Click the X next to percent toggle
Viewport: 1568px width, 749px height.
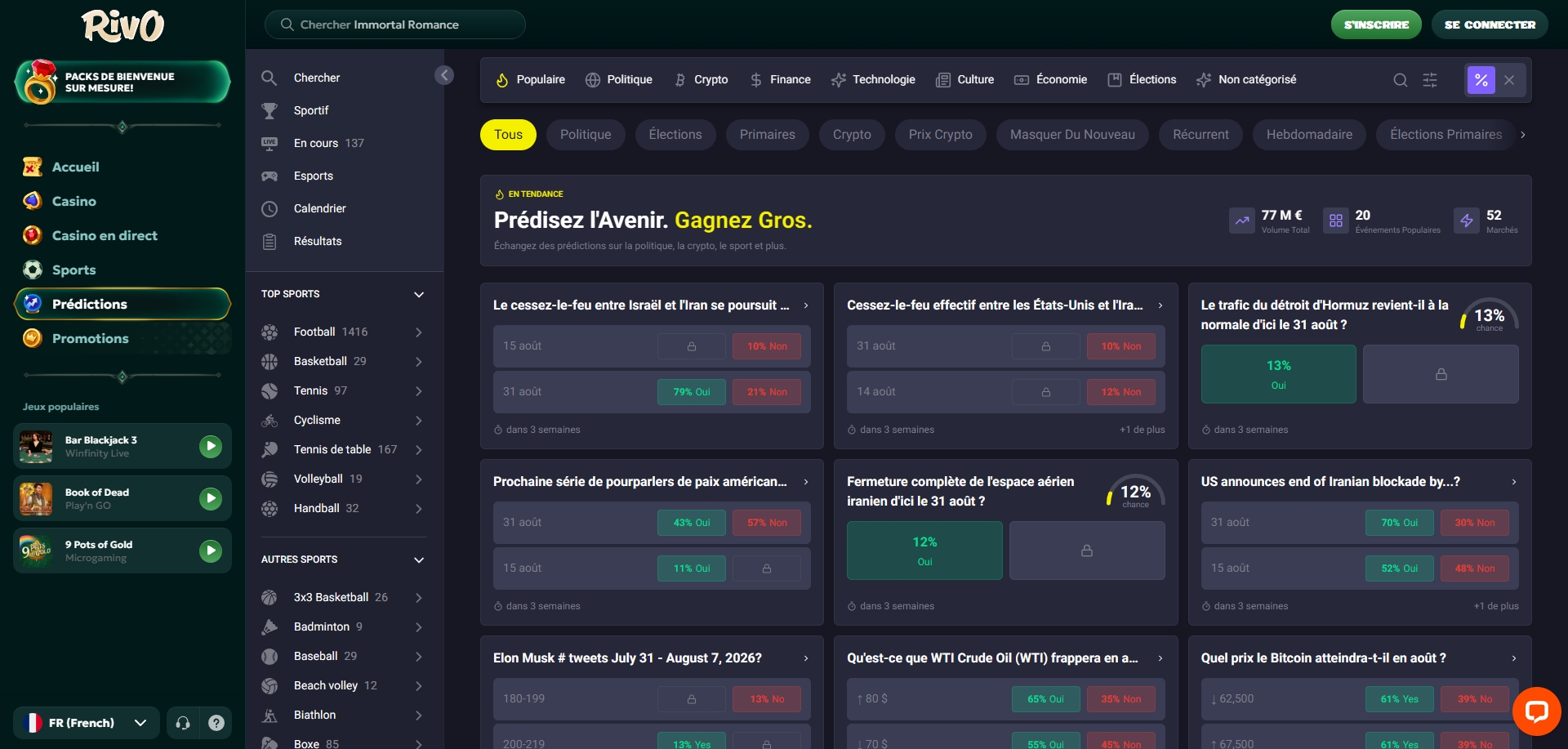click(x=1509, y=80)
